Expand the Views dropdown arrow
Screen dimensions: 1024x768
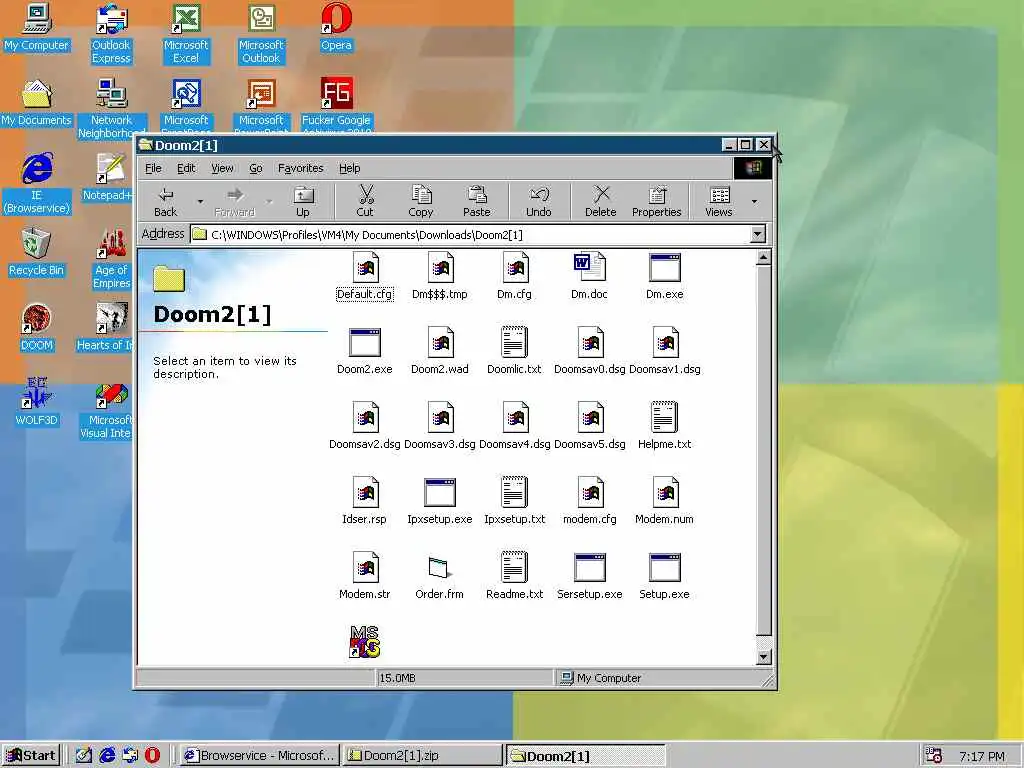point(754,202)
